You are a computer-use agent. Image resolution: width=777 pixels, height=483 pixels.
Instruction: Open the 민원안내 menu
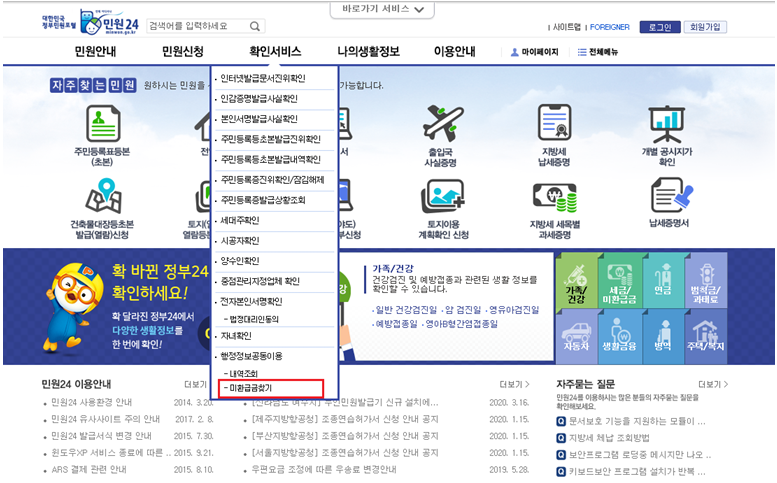click(x=95, y=52)
